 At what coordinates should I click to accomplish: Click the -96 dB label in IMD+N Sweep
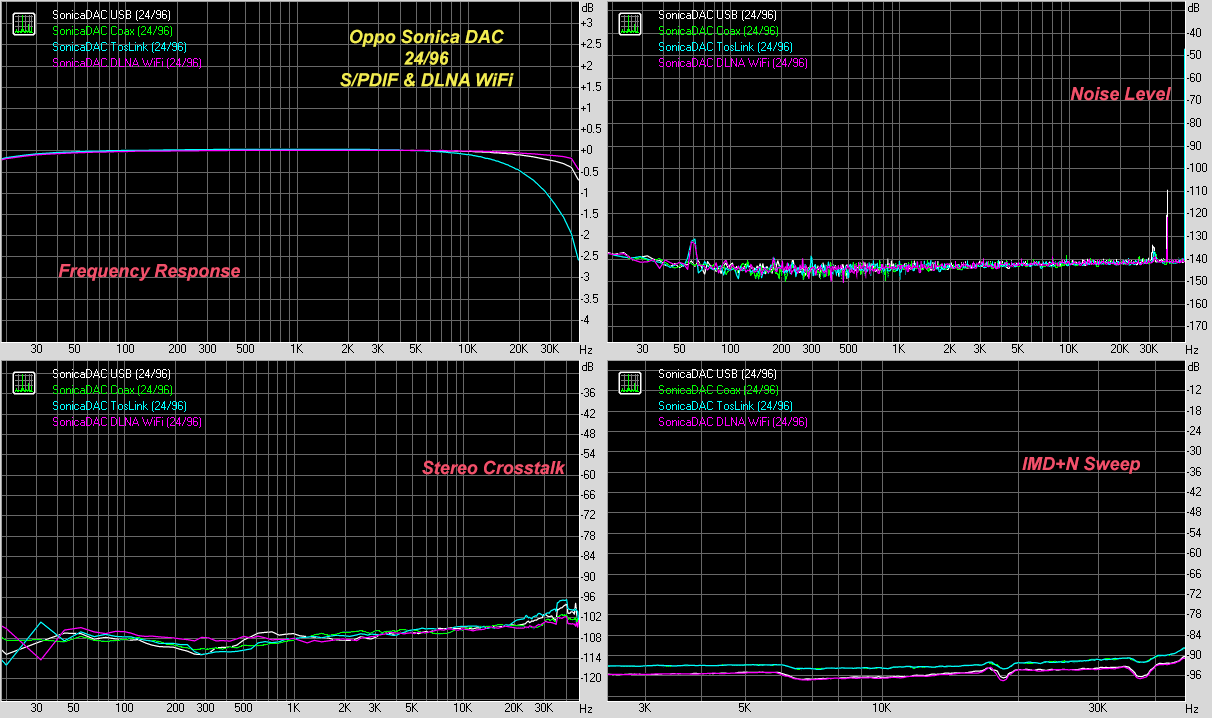1192,675
